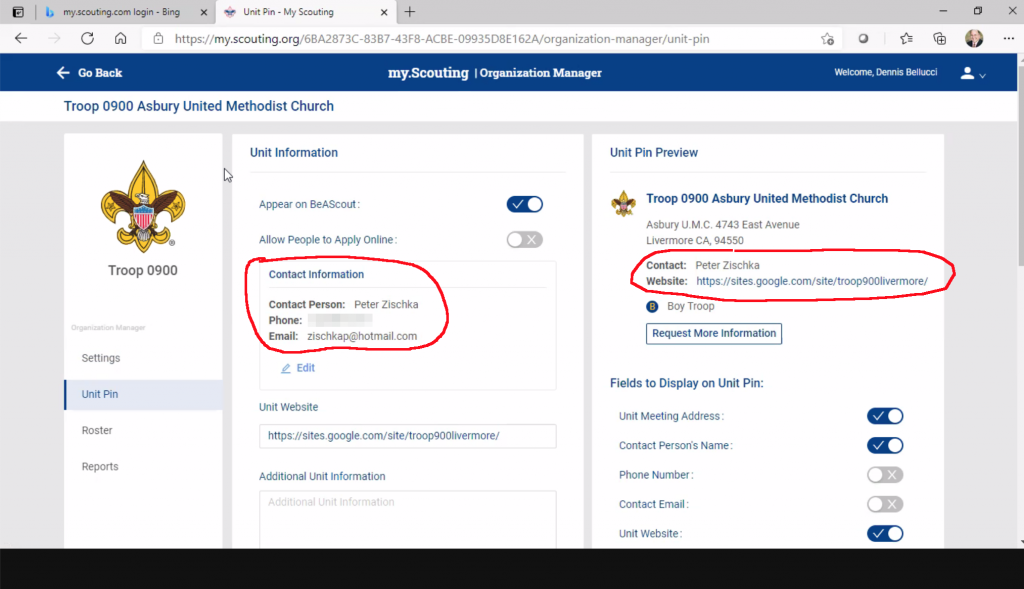The width and height of the screenshot is (1024, 589).
Task: Open new browser tab with plus icon
Action: click(409, 12)
